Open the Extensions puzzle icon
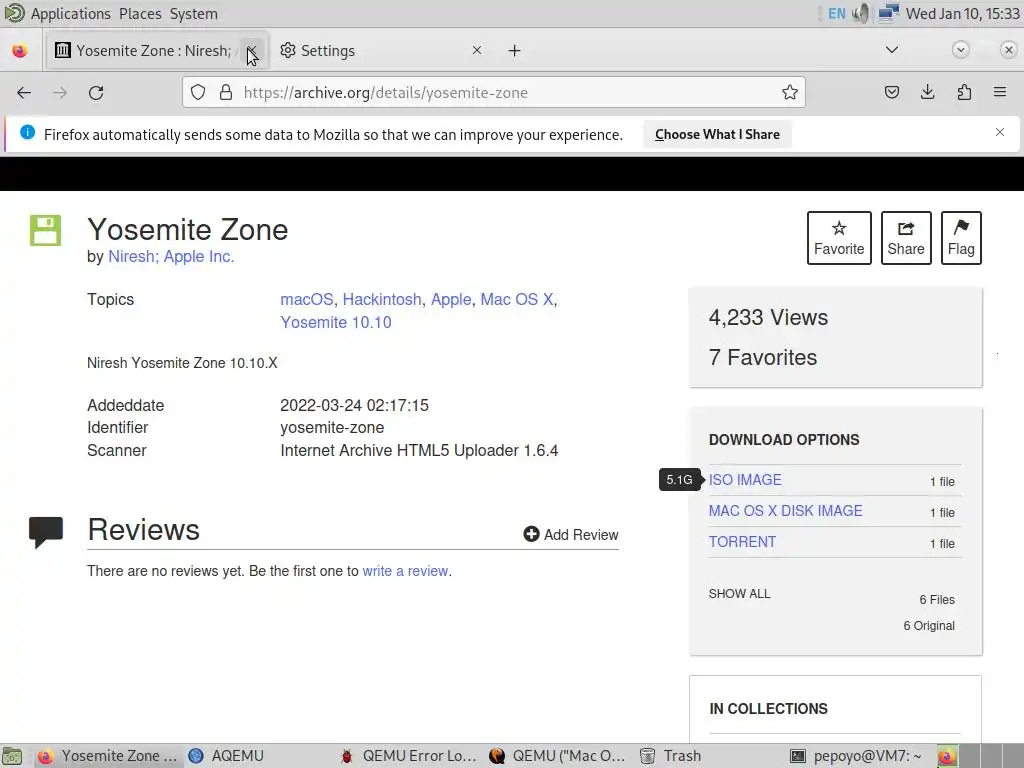This screenshot has width=1024, height=768. click(964, 93)
